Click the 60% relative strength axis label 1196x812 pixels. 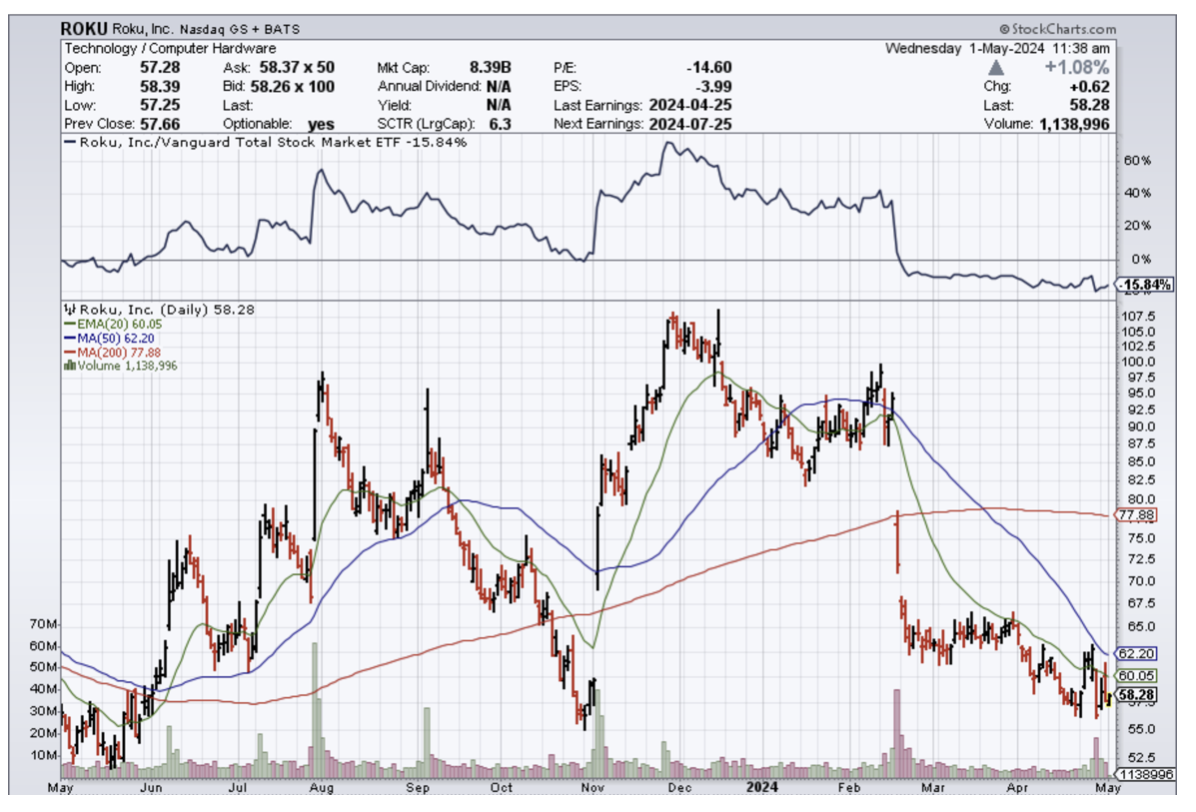click(1137, 161)
